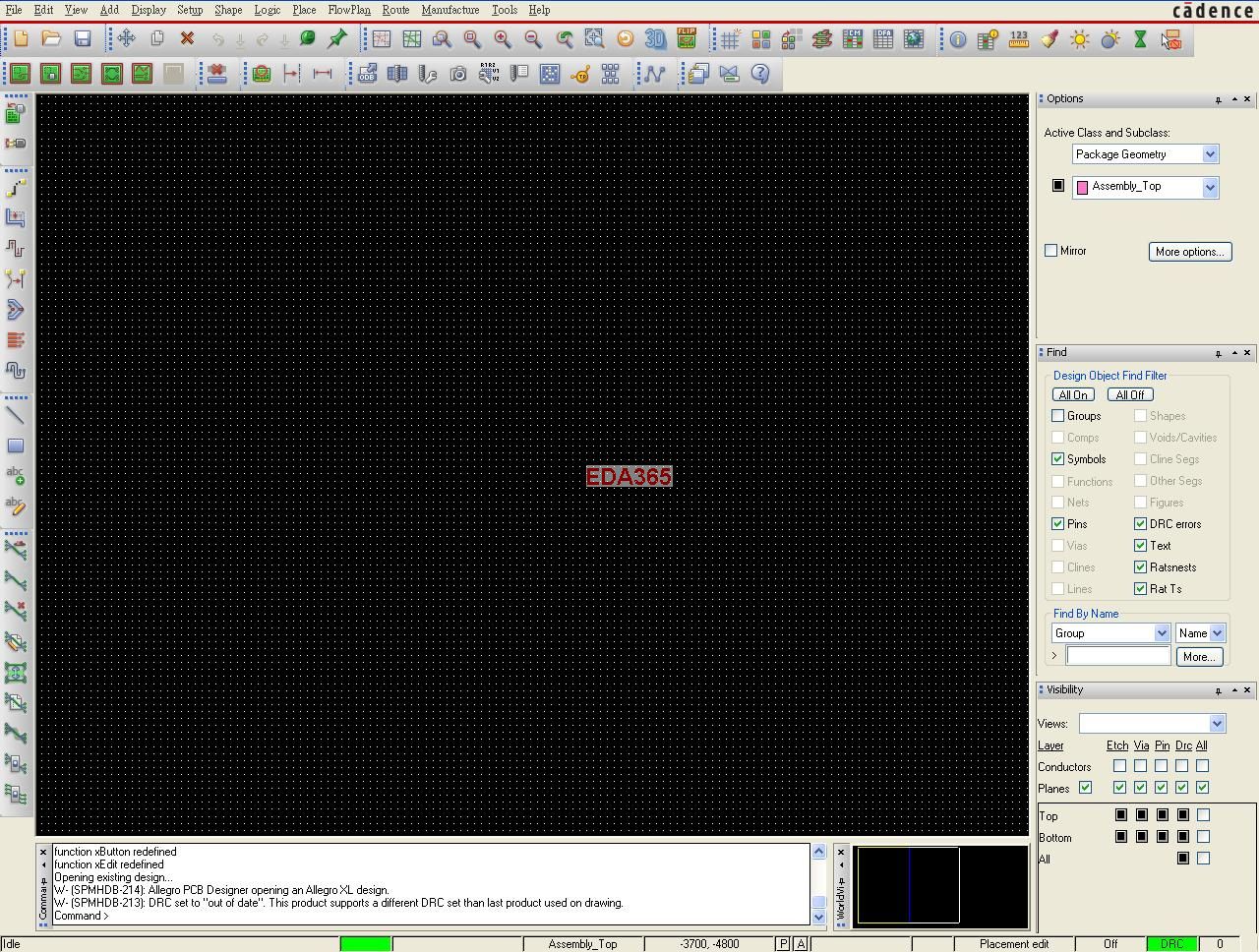This screenshot has height=952, width=1259.
Task: Click the Flip design icon
Action: tap(687, 39)
